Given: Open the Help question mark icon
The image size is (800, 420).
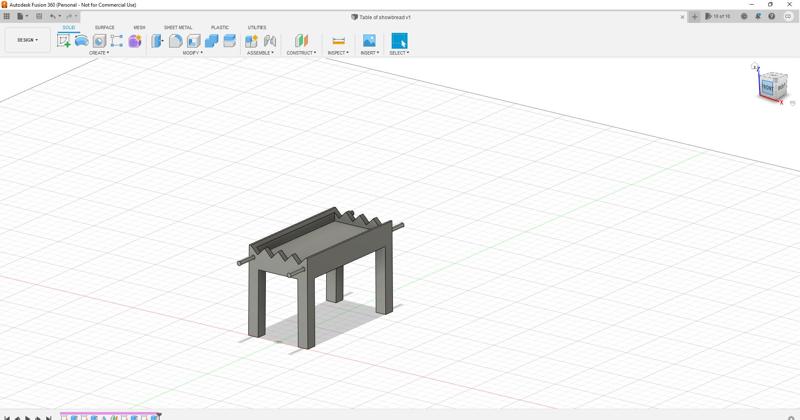Looking at the screenshot, I should [x=771, y=16].
